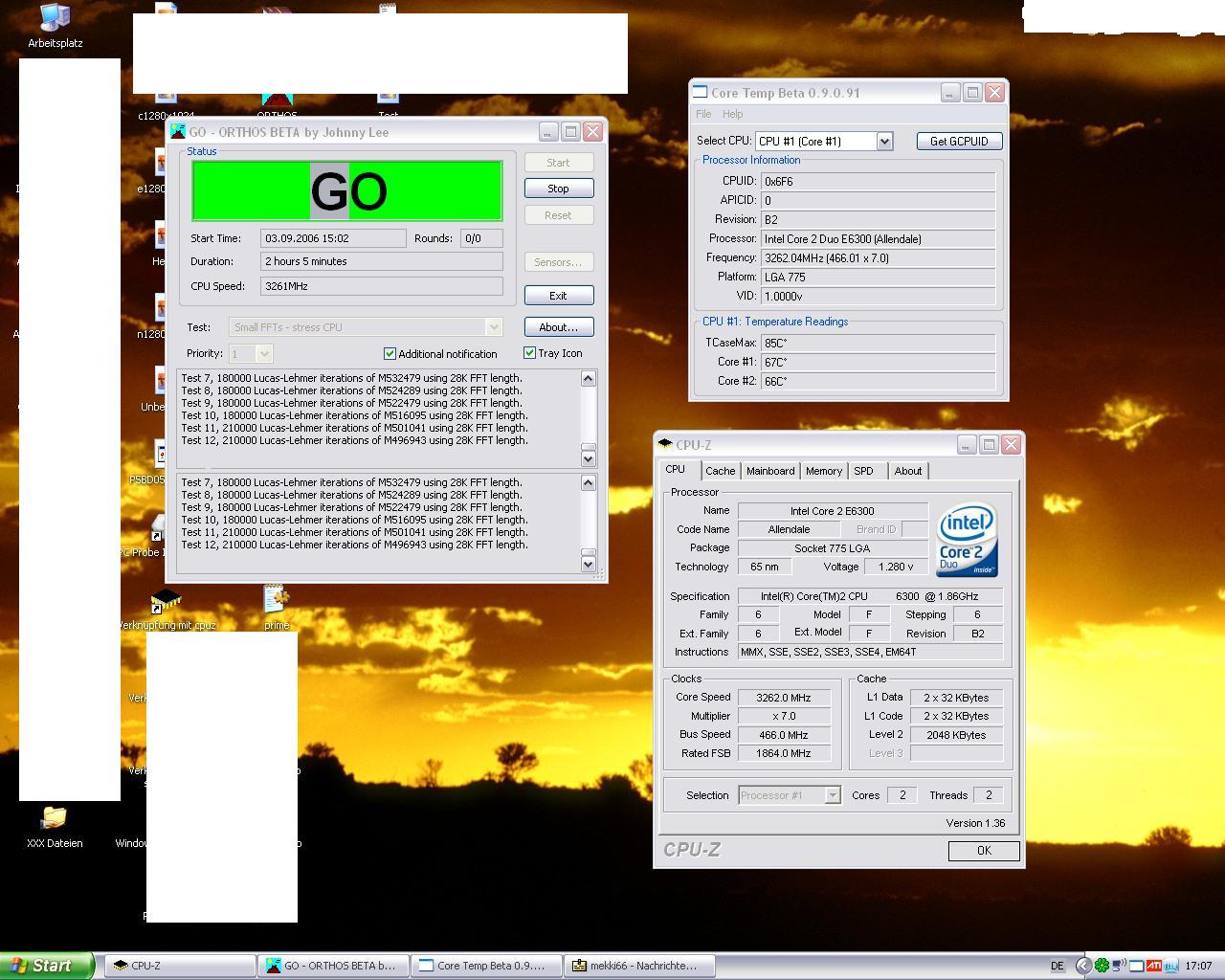Open the File menu in Core Temp
Image resolution: width=1225 pixels, height=980 pixels.
click(703, 114)
